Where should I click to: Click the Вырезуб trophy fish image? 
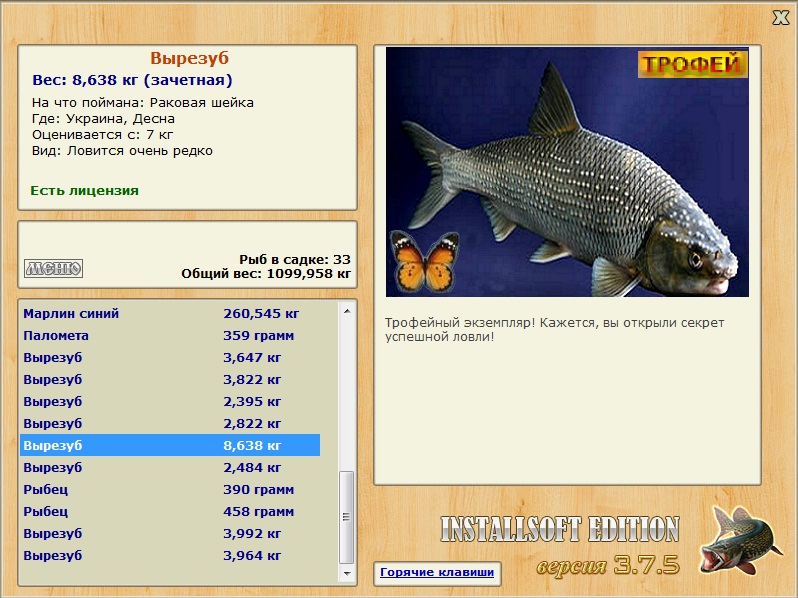[x=567, y=172]
